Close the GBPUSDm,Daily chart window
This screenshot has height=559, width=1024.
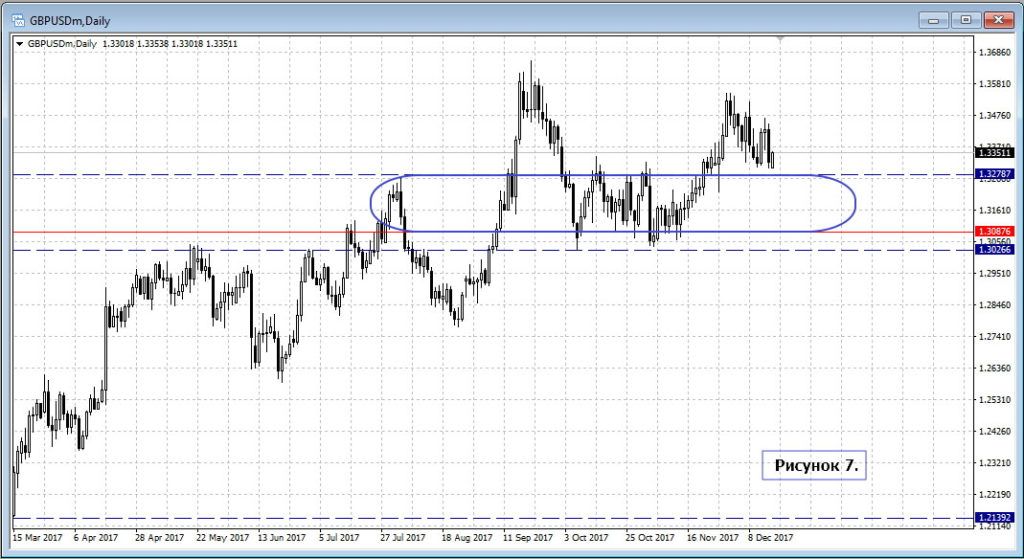(995, 18)
